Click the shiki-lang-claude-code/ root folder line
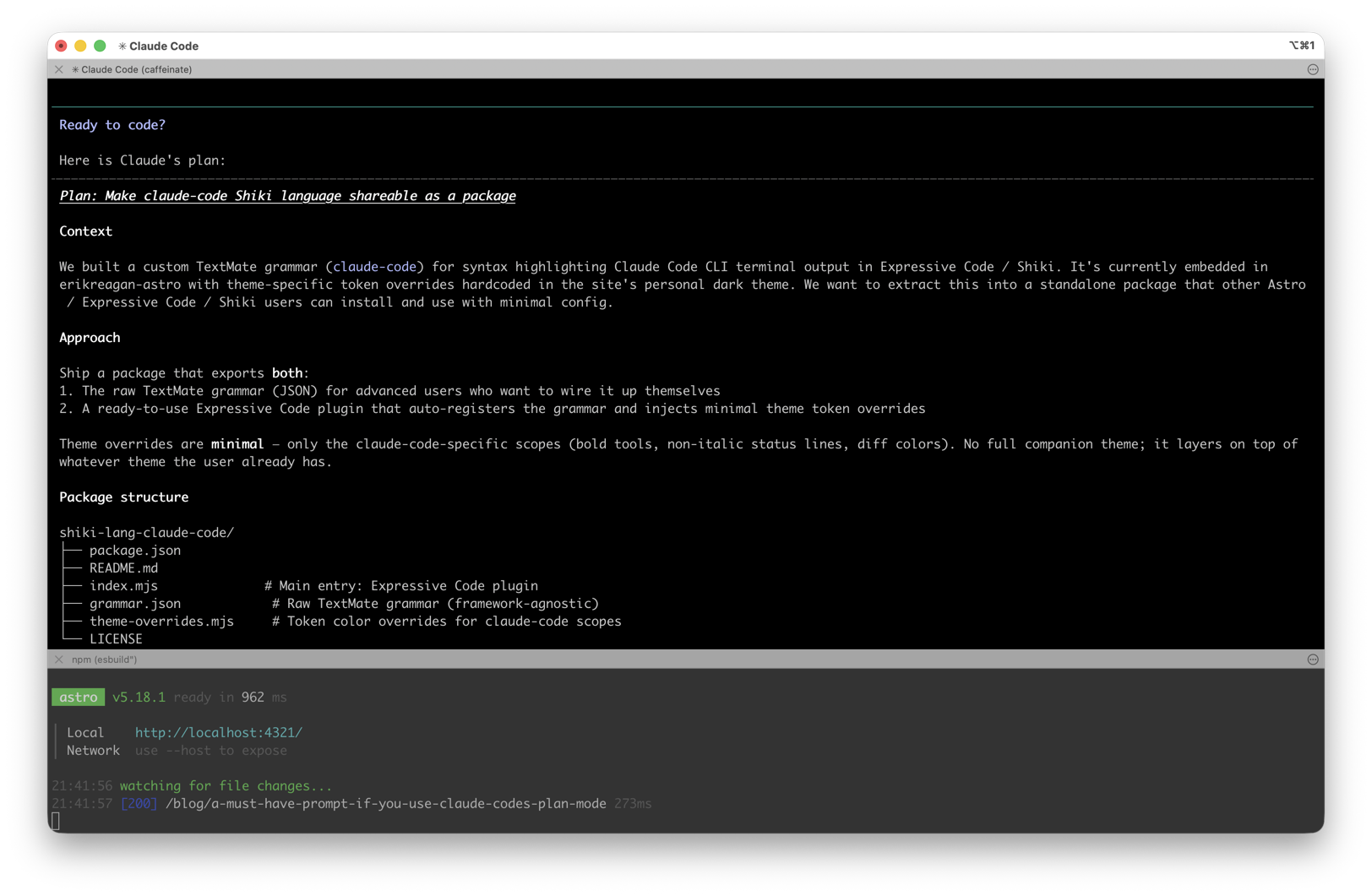1372x896 pixels. pos(146,533)
